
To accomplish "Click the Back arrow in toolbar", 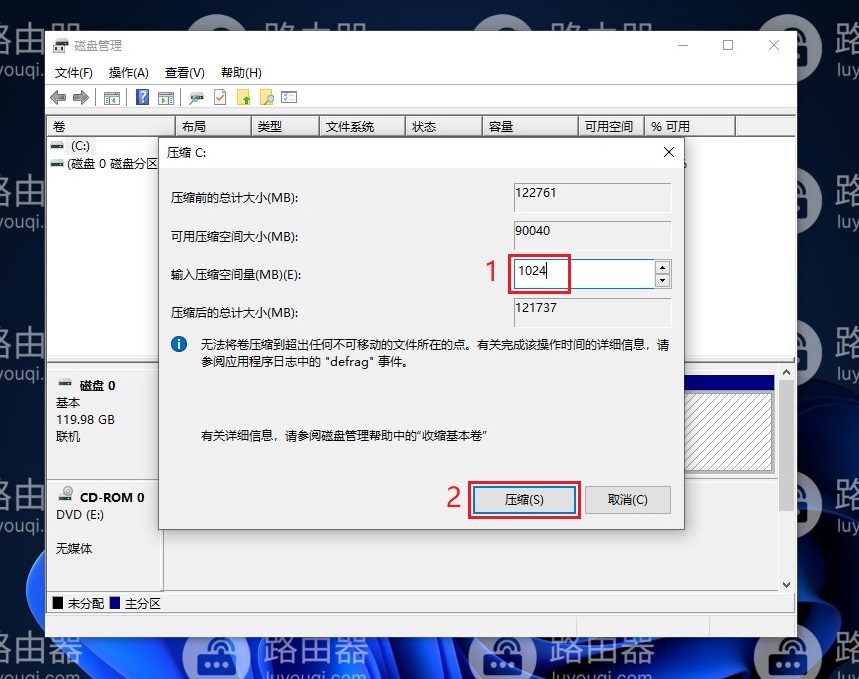I will 58,98.
